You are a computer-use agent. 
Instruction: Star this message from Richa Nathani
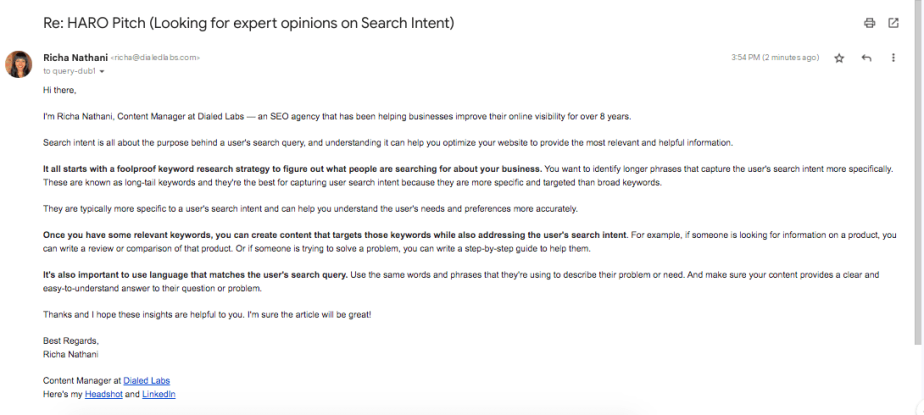coord(839,58)
